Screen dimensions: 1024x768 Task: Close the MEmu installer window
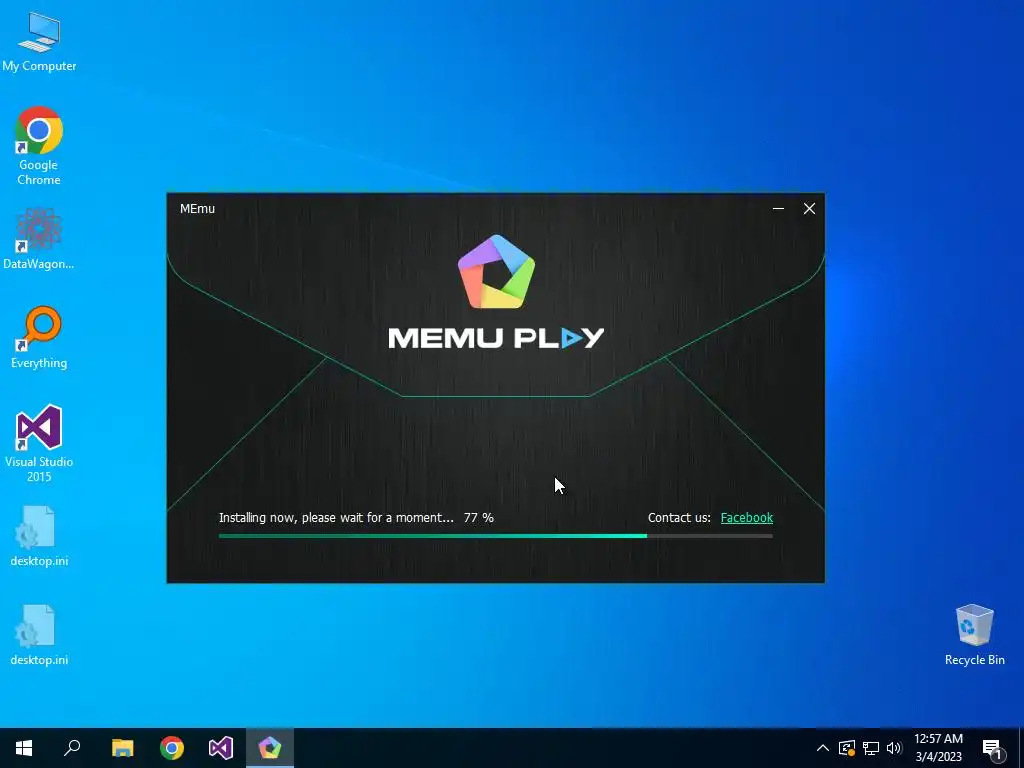pyautogui.click(x=809, y=208)
